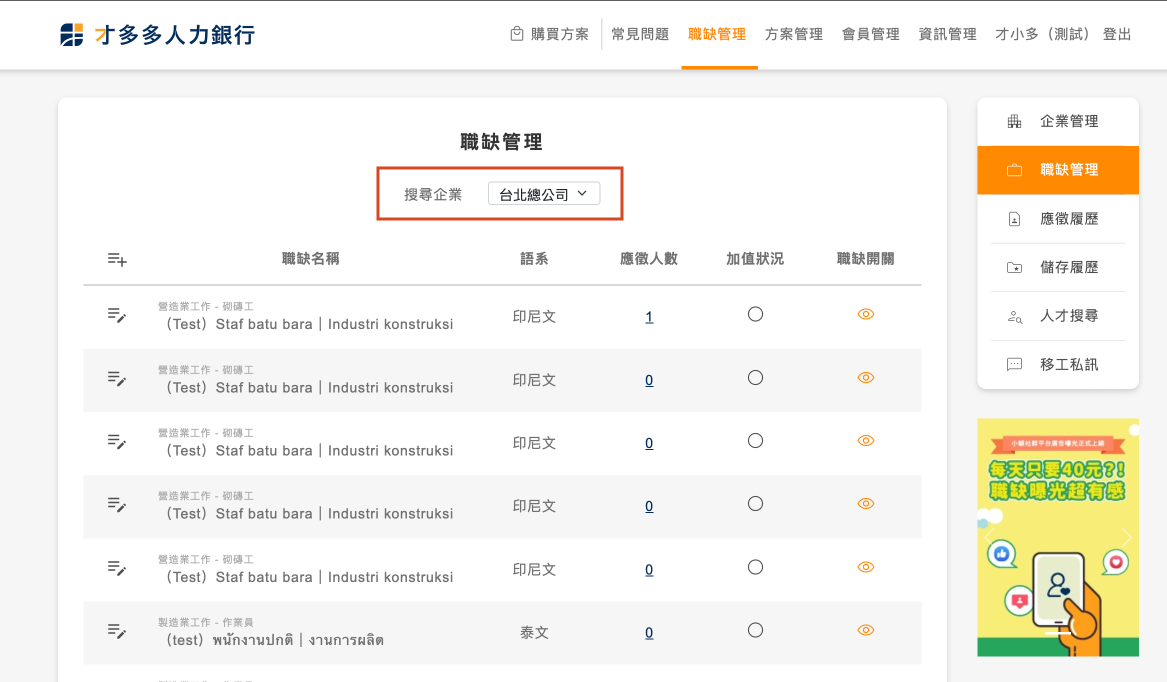Viewport: 1167px width, 682px height.
Task: Click the 才多多人力銀行 logo
Action: 158,35
